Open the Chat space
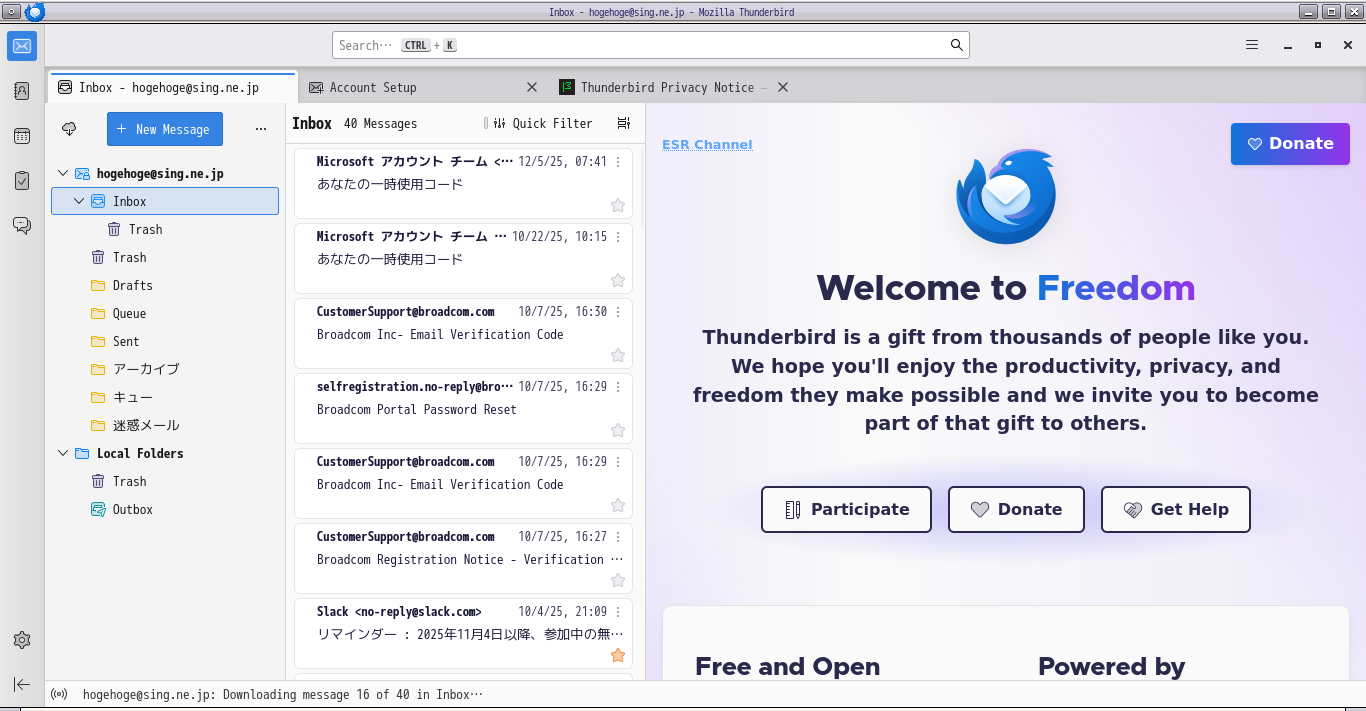The width and height of the screenshot is (1366, 711). (22, 226)
